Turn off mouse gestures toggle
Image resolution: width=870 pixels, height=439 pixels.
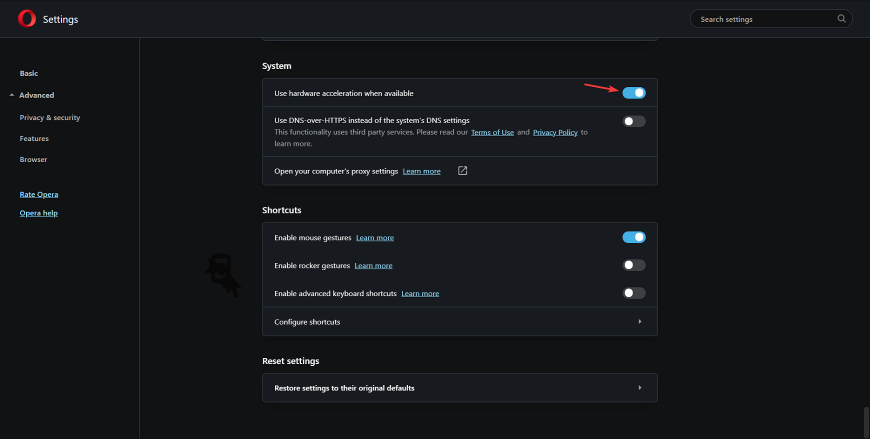[x=634, y=238]
